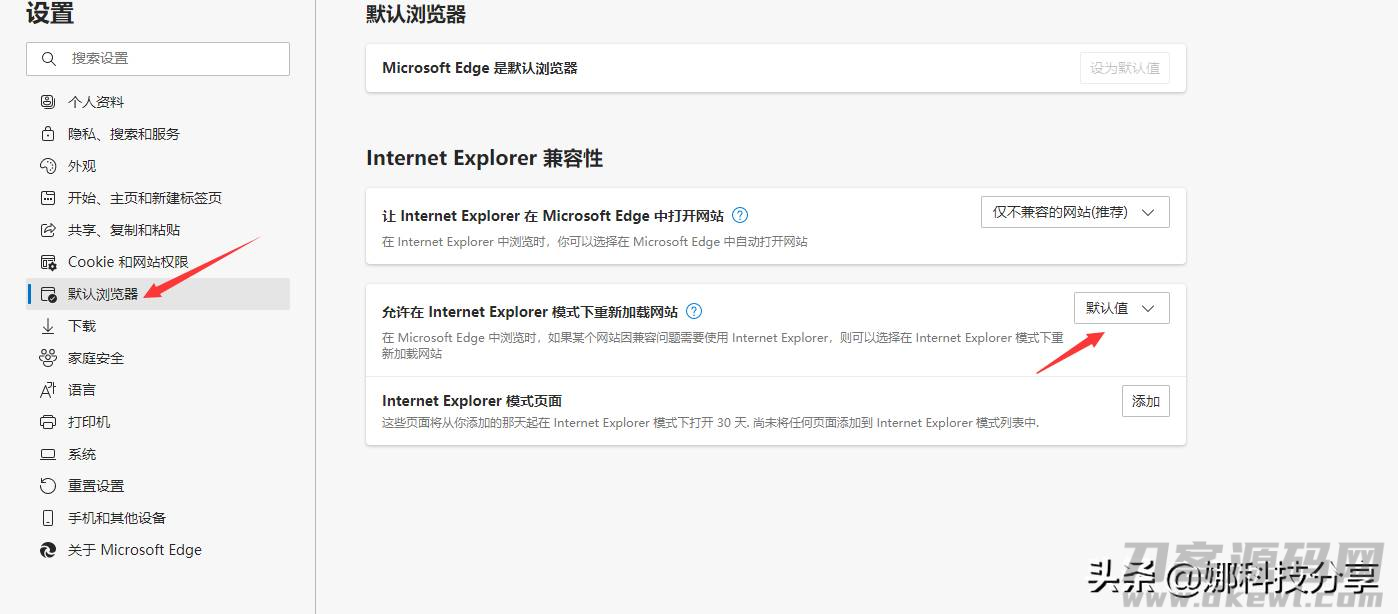1398x614 pixels.
Task: Click help icon next to 让 Internet Explorer 在 Microsoft Edge 中打开网站
Action: 740,215
